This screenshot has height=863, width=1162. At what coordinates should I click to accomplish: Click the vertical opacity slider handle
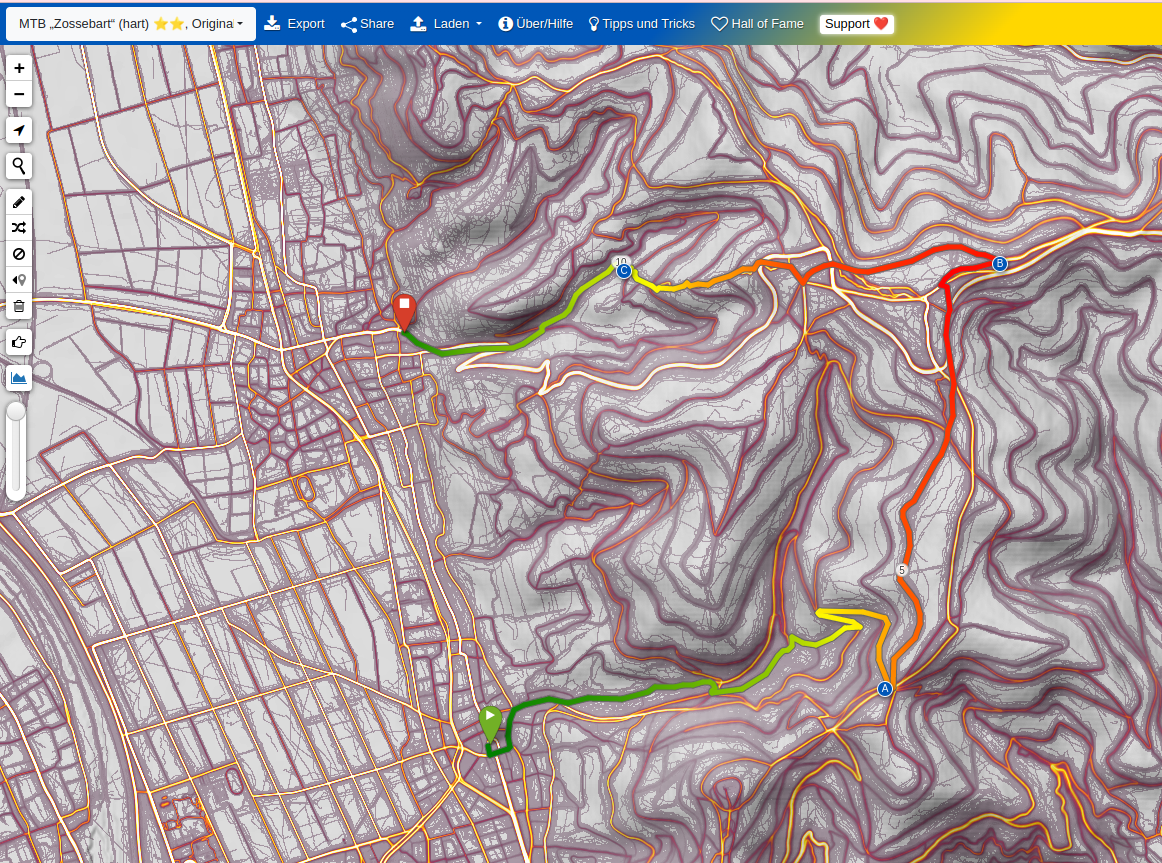pos(16,411)
